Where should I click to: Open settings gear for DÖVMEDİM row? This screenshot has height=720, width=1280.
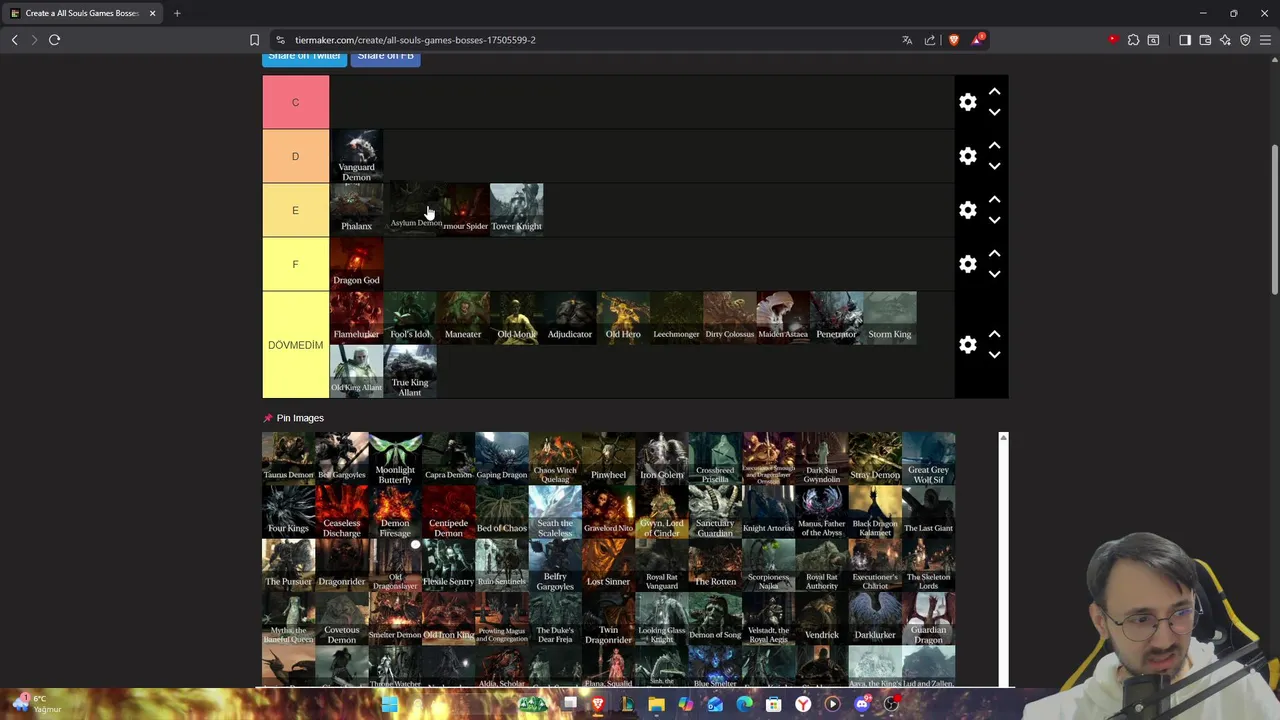pos(968,345)
